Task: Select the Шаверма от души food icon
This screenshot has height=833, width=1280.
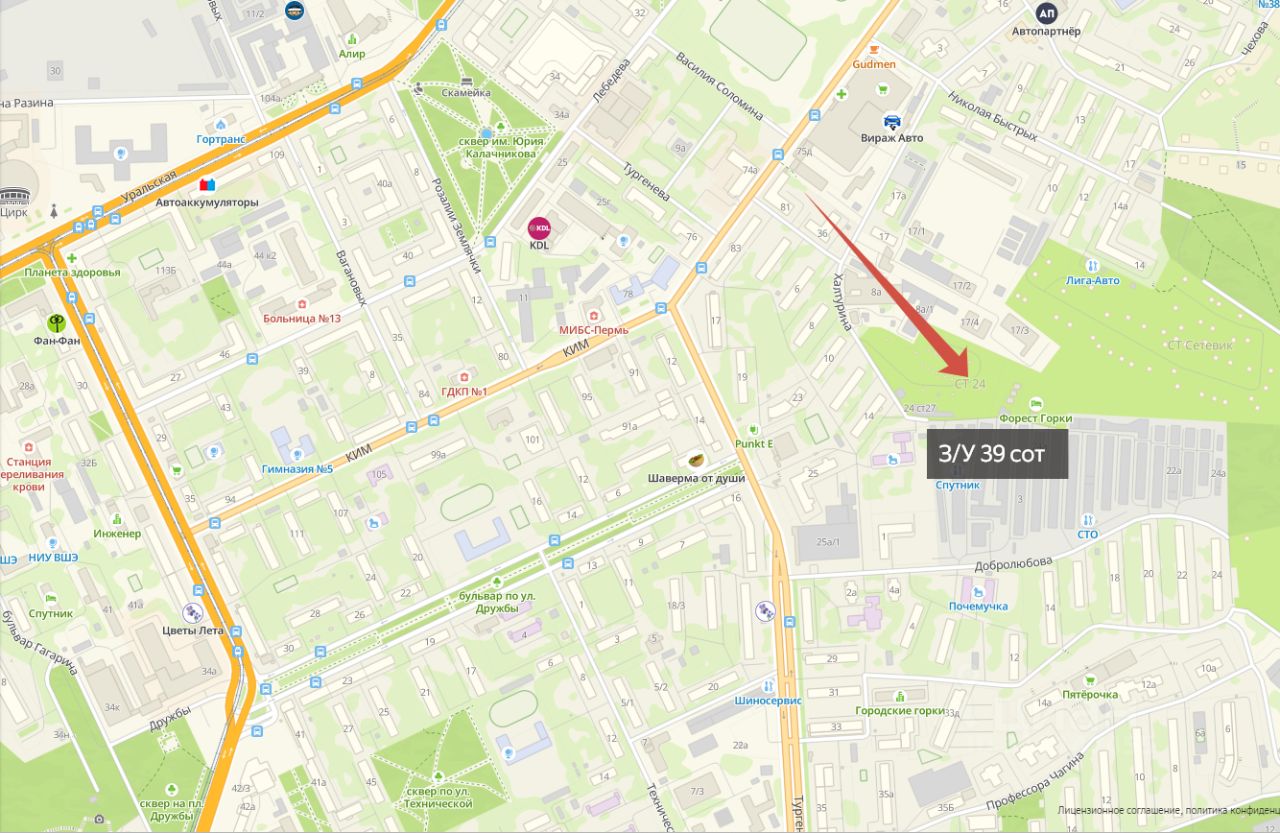Action: pos(696,460)
